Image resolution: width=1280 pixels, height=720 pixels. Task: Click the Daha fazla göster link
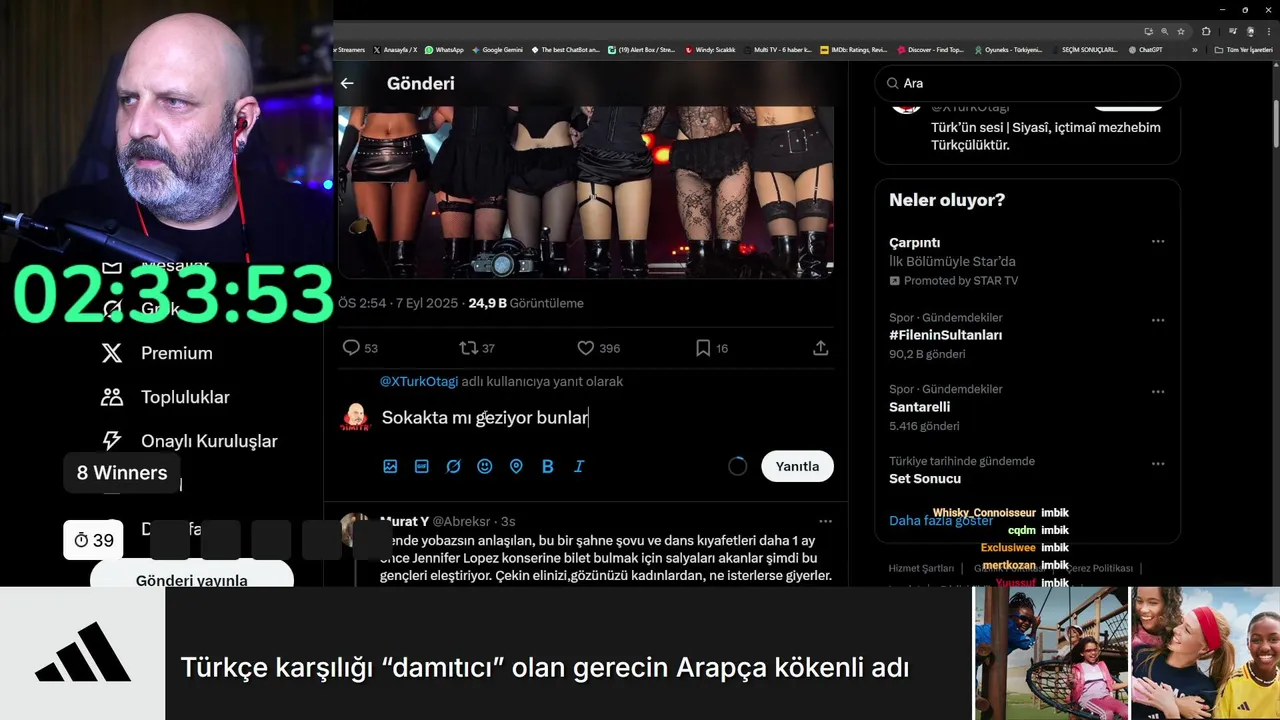click(x=941, y=521)
